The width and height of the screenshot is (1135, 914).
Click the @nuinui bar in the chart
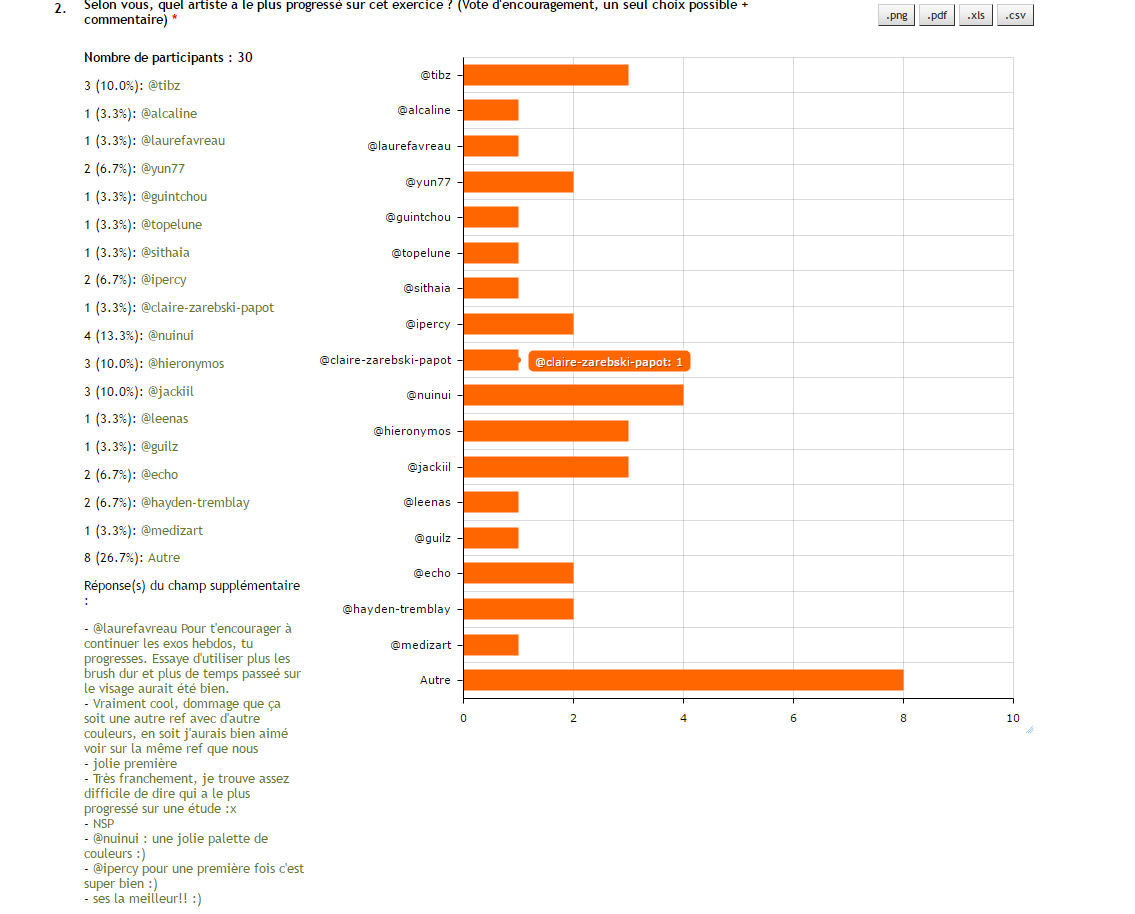tap(573, 395)
